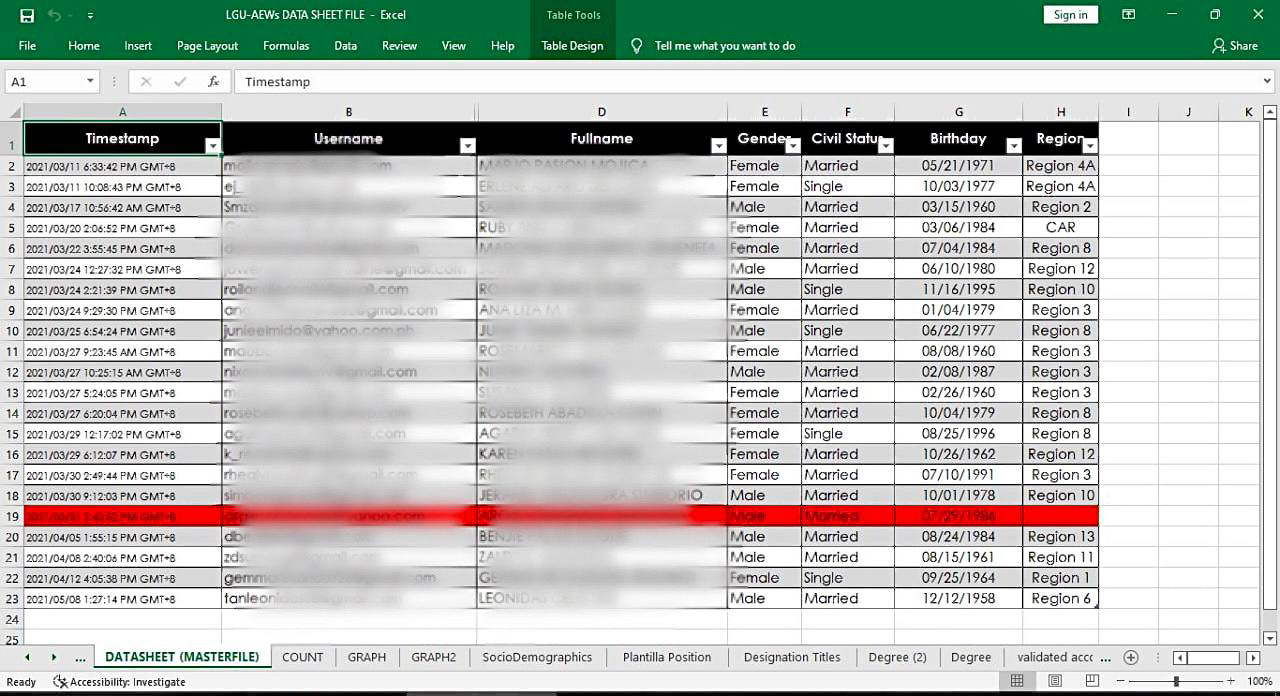The width and height of the screenshot is (1280, 696).
Task: Click the formula bar Cancel X icon
Action: click(x=146, y=82)
